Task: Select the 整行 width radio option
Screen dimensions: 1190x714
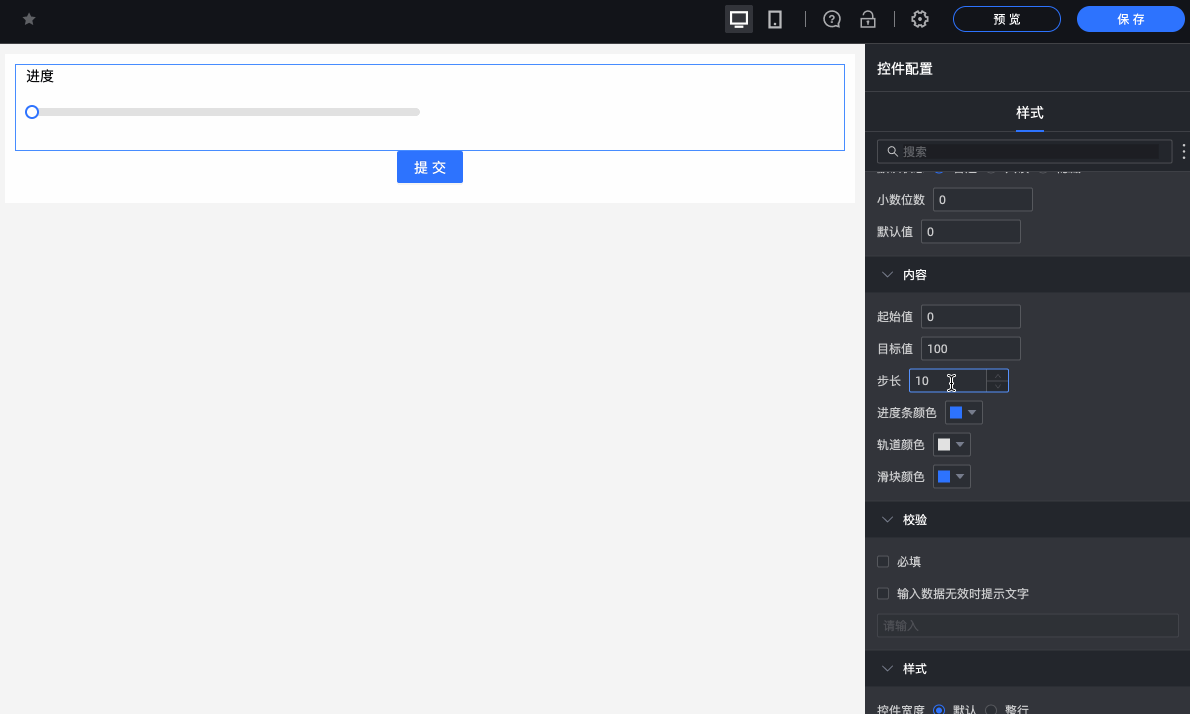Action: pos(990,709)
